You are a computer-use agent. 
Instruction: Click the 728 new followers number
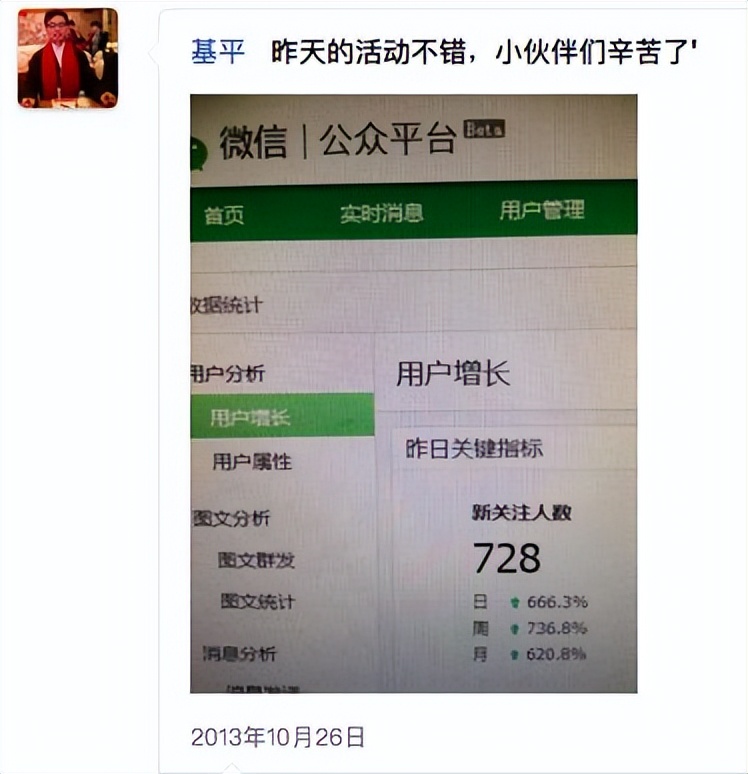tap(507, 558)
